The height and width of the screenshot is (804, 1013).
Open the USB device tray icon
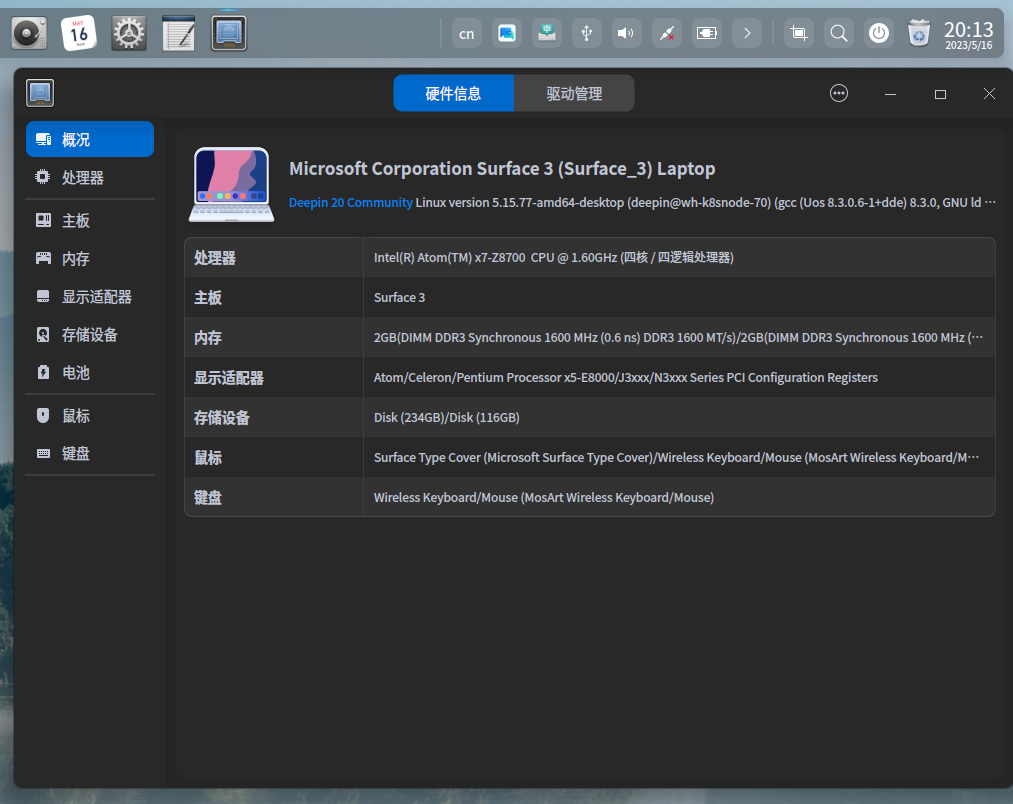coord(587,34)
